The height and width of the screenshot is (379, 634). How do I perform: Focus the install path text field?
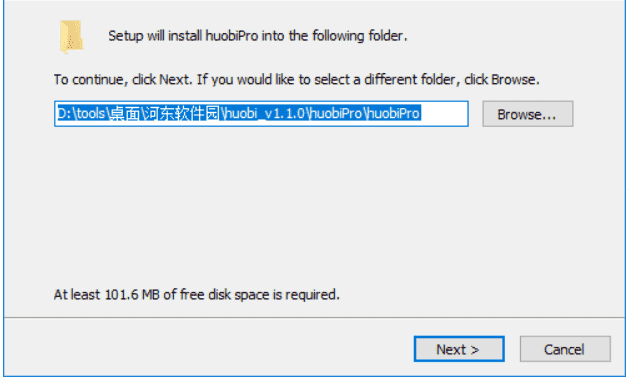[261, 114]
